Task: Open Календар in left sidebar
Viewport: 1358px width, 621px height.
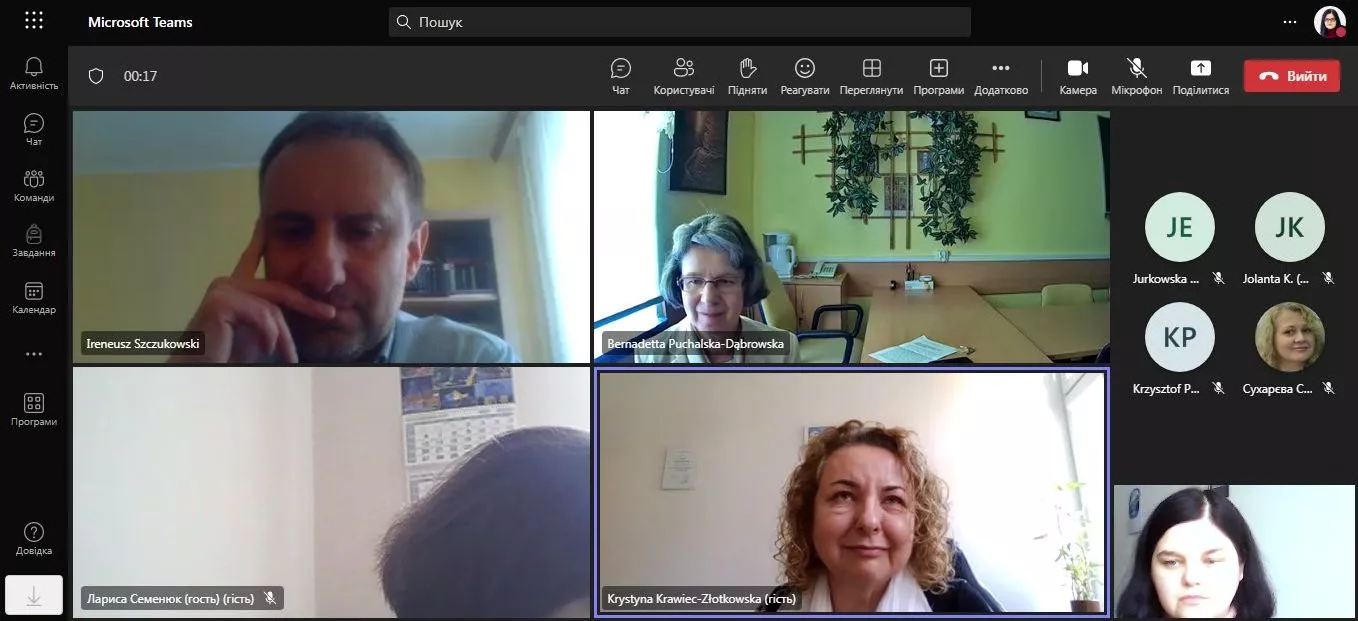Action: [34, 297]
